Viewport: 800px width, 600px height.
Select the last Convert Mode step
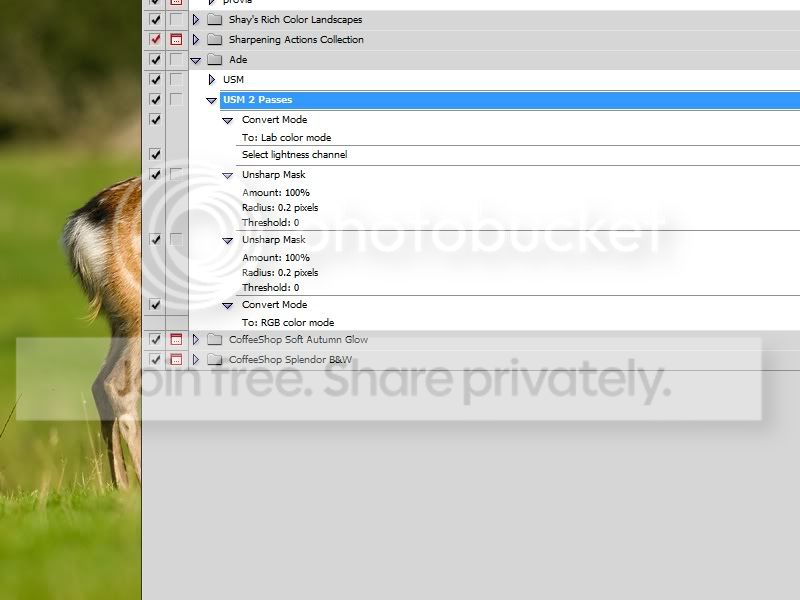(x=274, y=305)
